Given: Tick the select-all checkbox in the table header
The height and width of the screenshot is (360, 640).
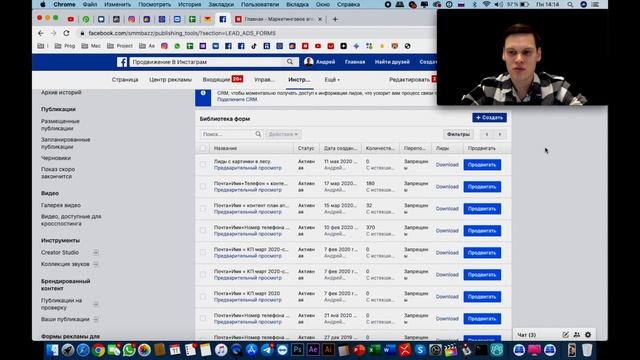Looking at the screenshot, I should click(x=203, y=148).
